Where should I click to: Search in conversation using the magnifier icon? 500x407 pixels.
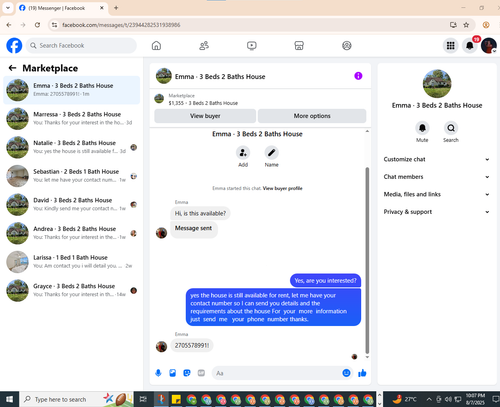(451, 128)
